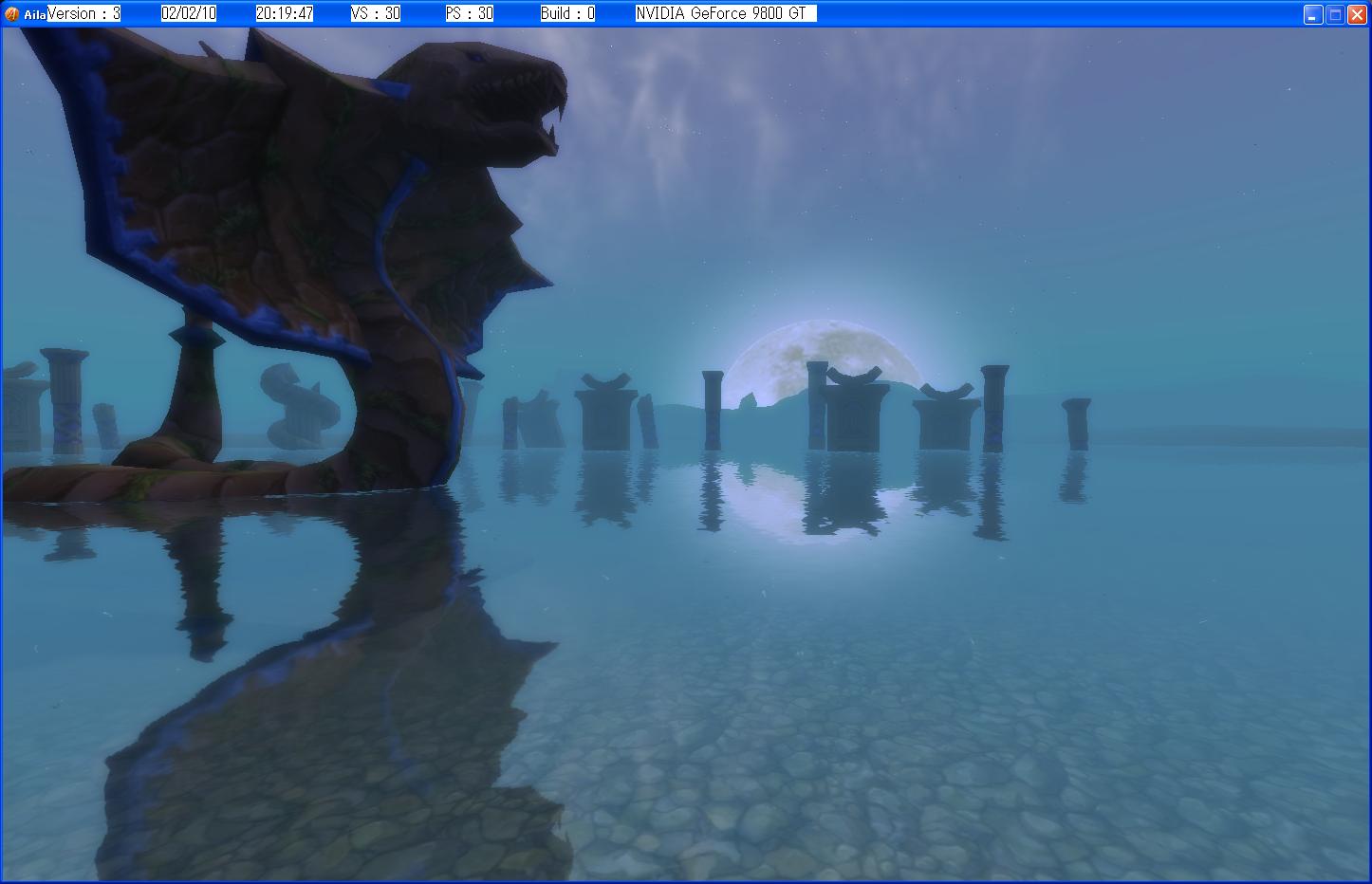Click the 20:19:47 time readout
Image resolution: width=1372 pixels, height=884 pixels.
(285, 13)
